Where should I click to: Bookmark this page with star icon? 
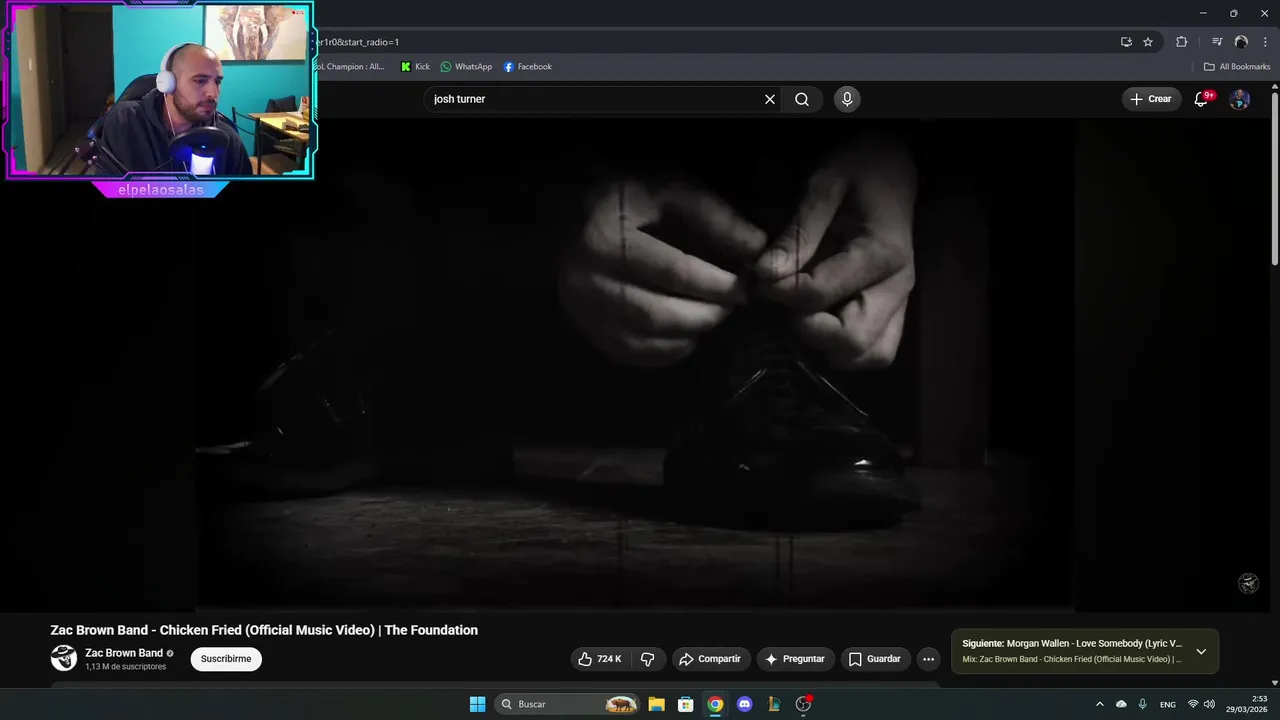pyautogui.click(x=1148, y=42)
